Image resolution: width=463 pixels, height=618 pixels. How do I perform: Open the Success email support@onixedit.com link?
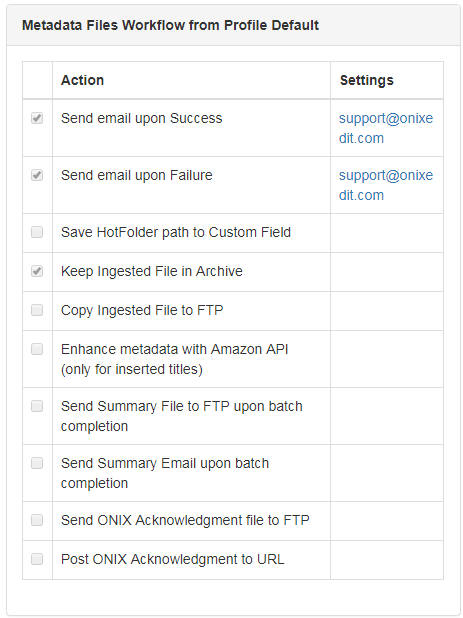386,128
